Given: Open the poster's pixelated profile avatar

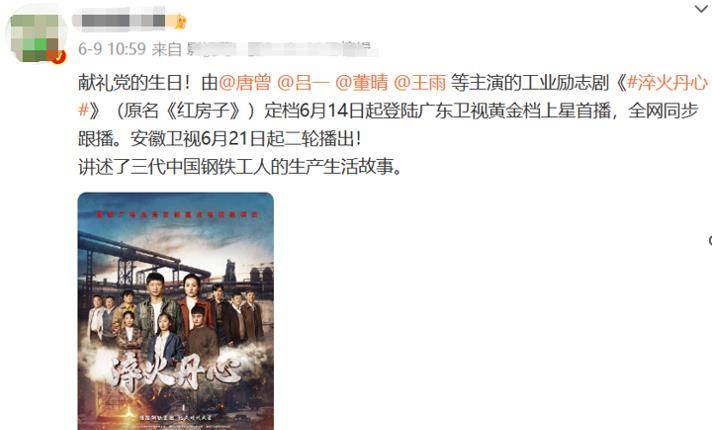Looking at the screenshot, I should coord(35,38).
